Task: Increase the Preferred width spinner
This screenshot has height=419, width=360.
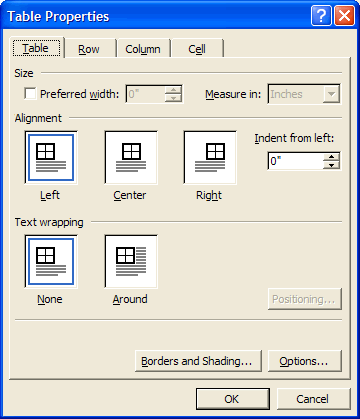Action: click(173, 90)
